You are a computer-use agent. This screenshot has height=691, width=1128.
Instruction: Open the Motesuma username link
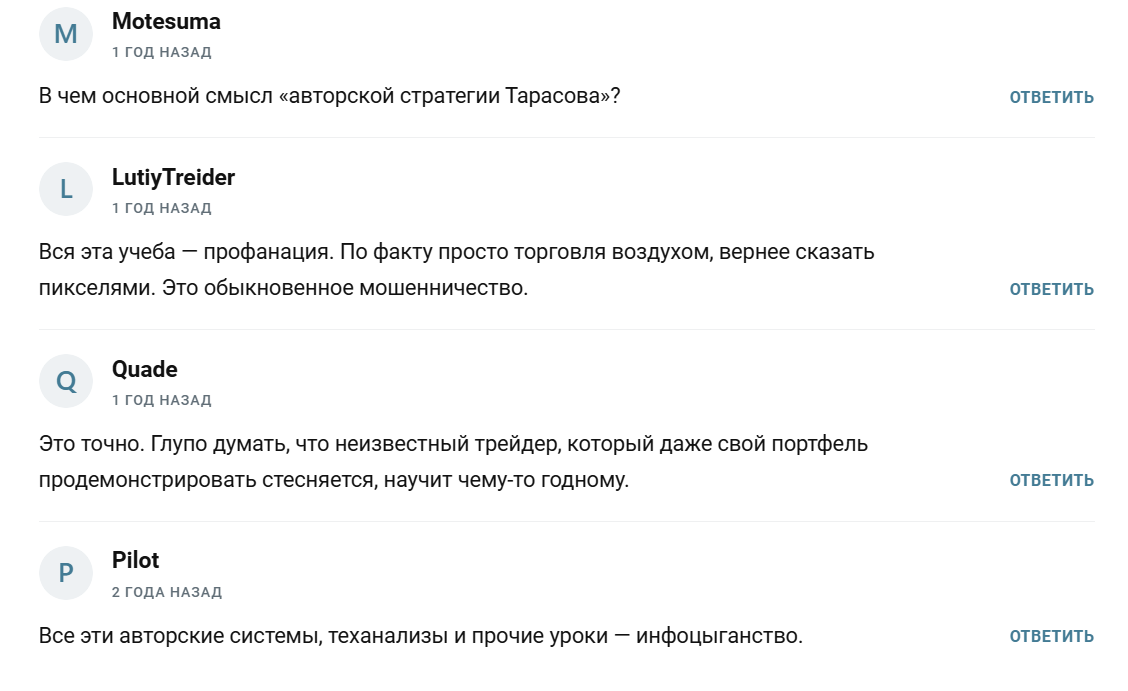click(x=166, y=21)
